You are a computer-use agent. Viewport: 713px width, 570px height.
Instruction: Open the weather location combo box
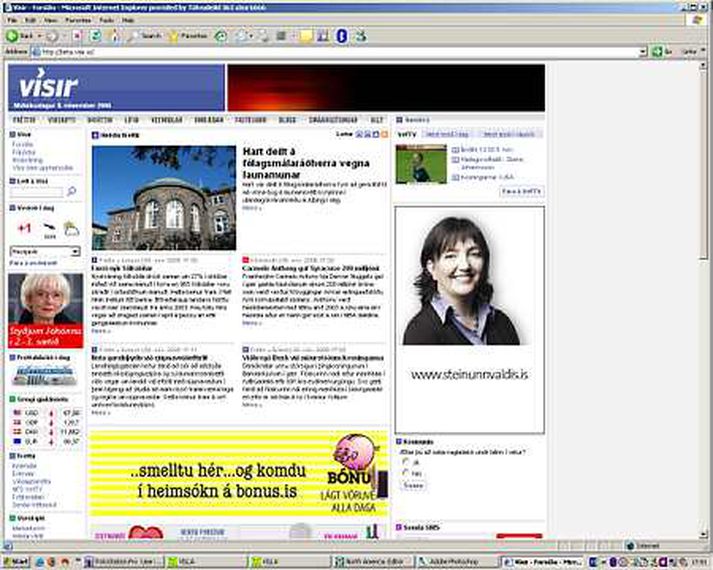(45, 251)
